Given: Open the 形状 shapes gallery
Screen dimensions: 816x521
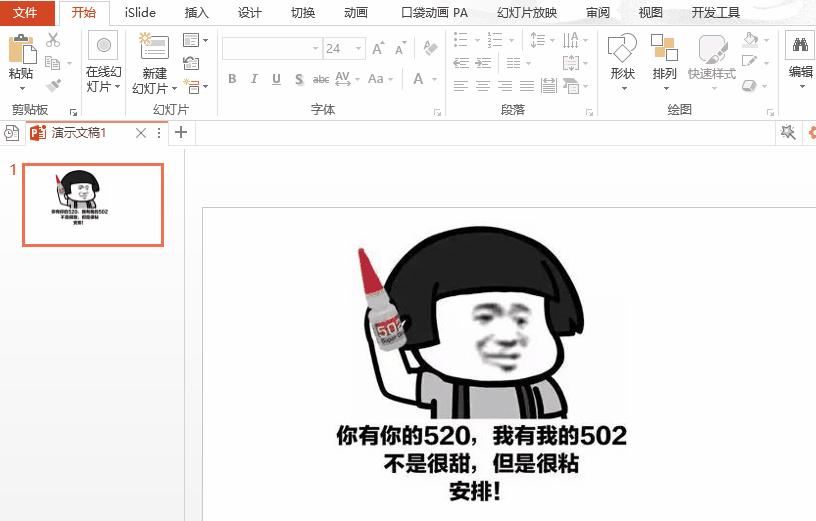Looking at the screenshot, I should [x=622, y=61].
